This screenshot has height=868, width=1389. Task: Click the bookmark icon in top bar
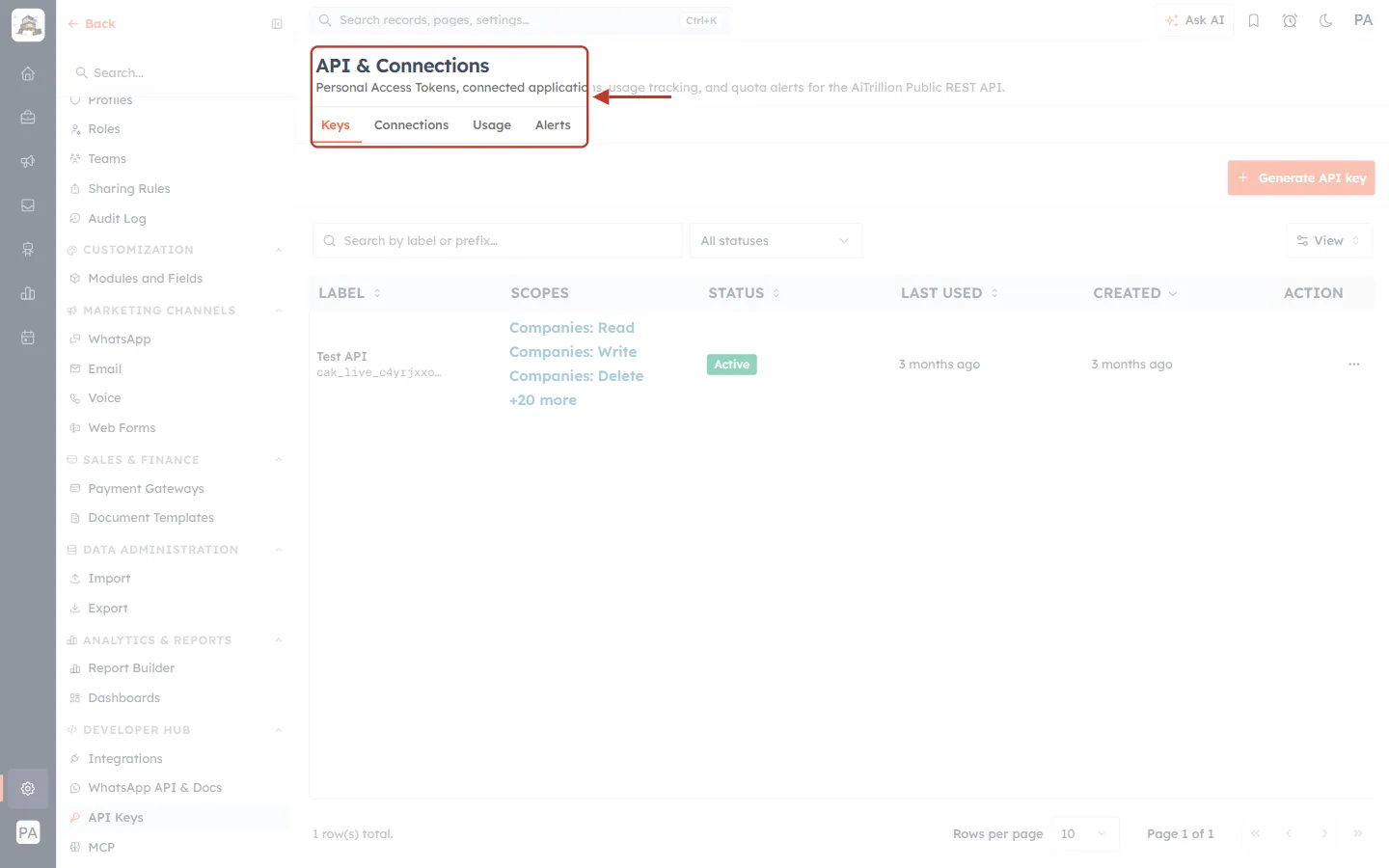(1254, 20)
